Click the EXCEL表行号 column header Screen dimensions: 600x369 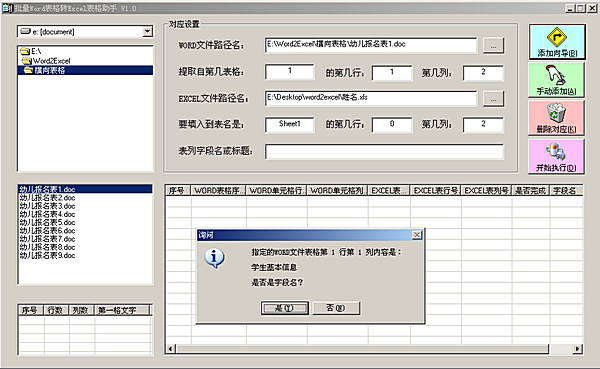(x=436, y=190)
